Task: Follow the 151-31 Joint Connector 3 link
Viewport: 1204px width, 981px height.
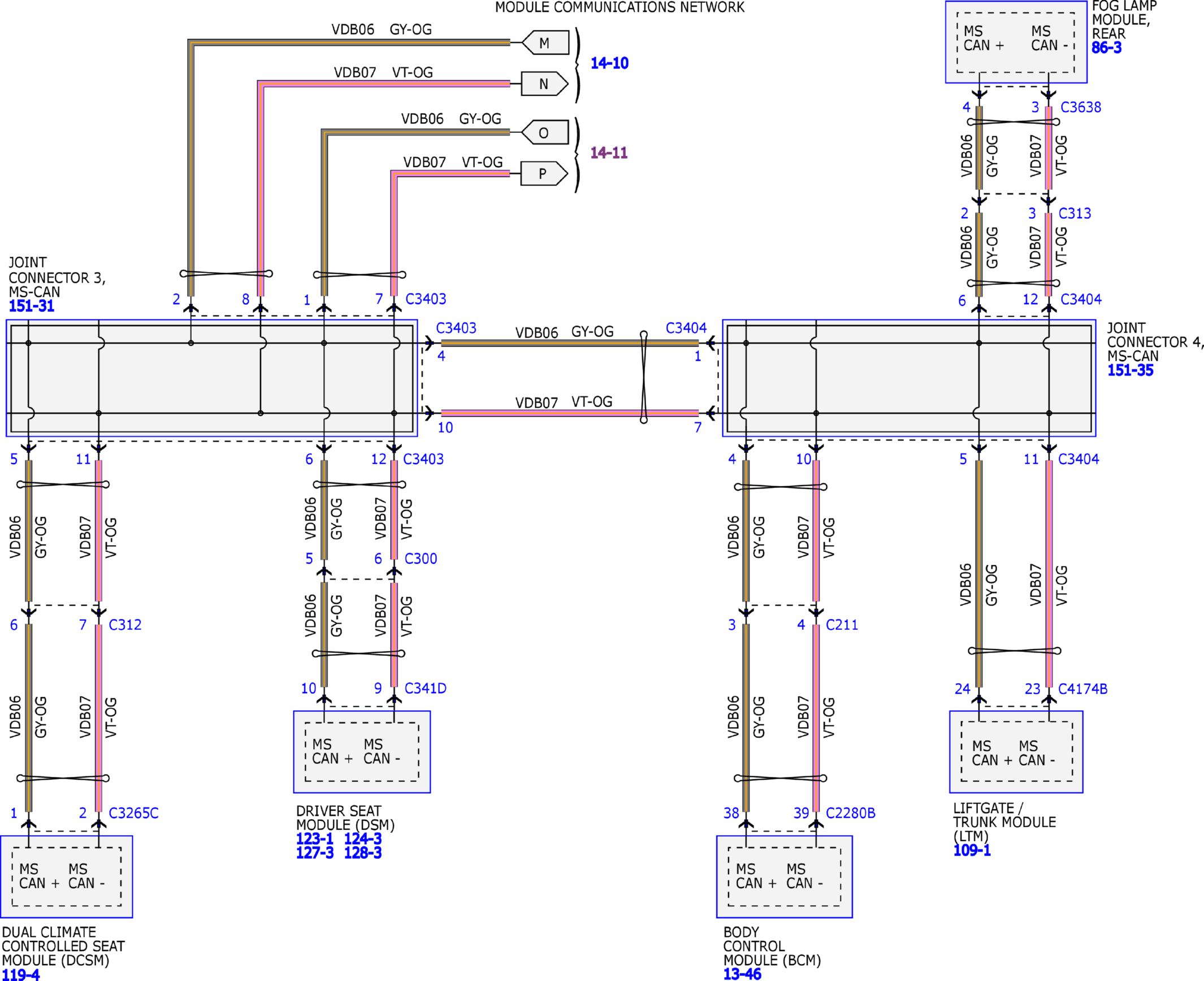Action: coord(32,306)
